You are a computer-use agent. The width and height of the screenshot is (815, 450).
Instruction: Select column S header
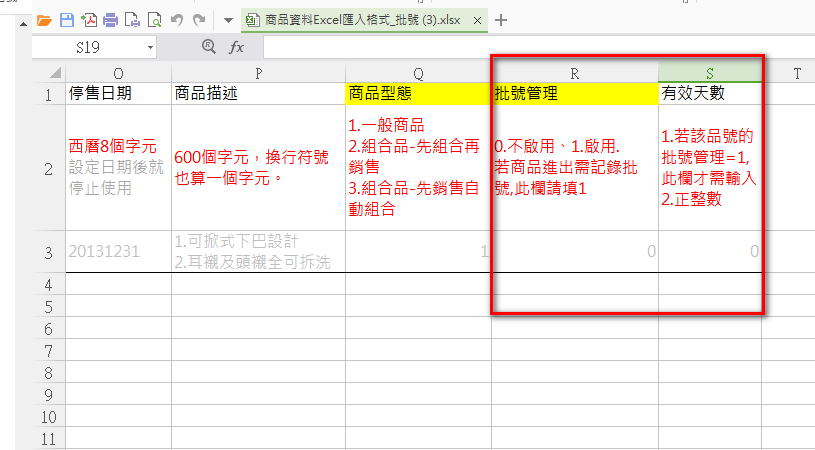710,73
